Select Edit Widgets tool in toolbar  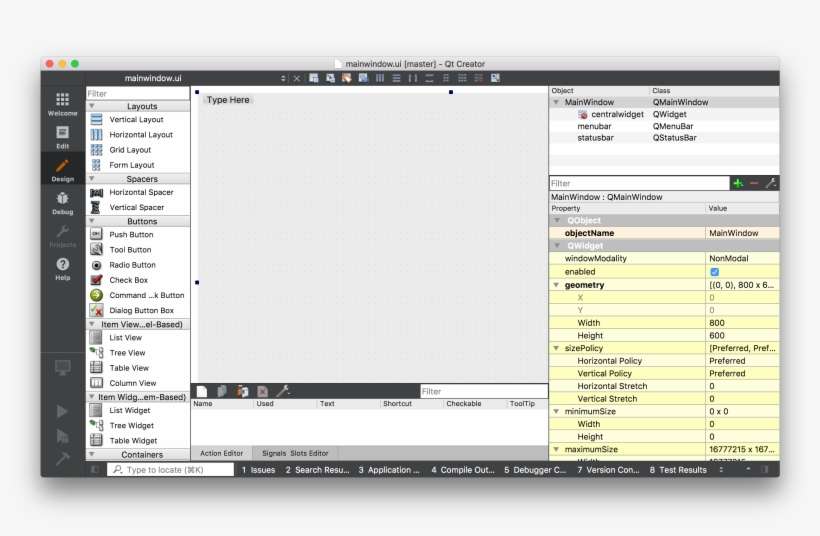pyautogui.click(x=314, y=78)
